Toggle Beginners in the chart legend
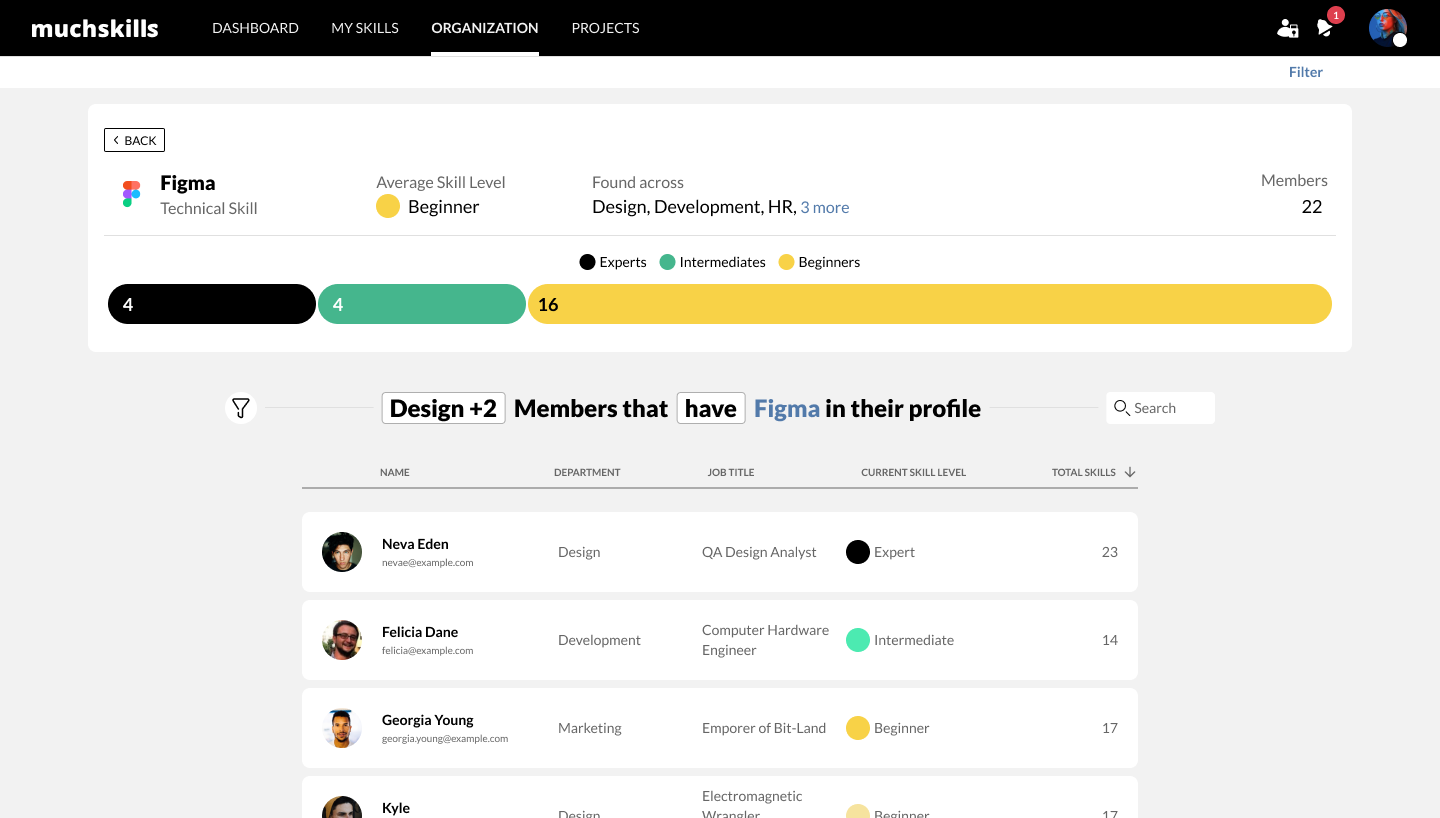This screenshot has height=818, width=1440. 819,262
